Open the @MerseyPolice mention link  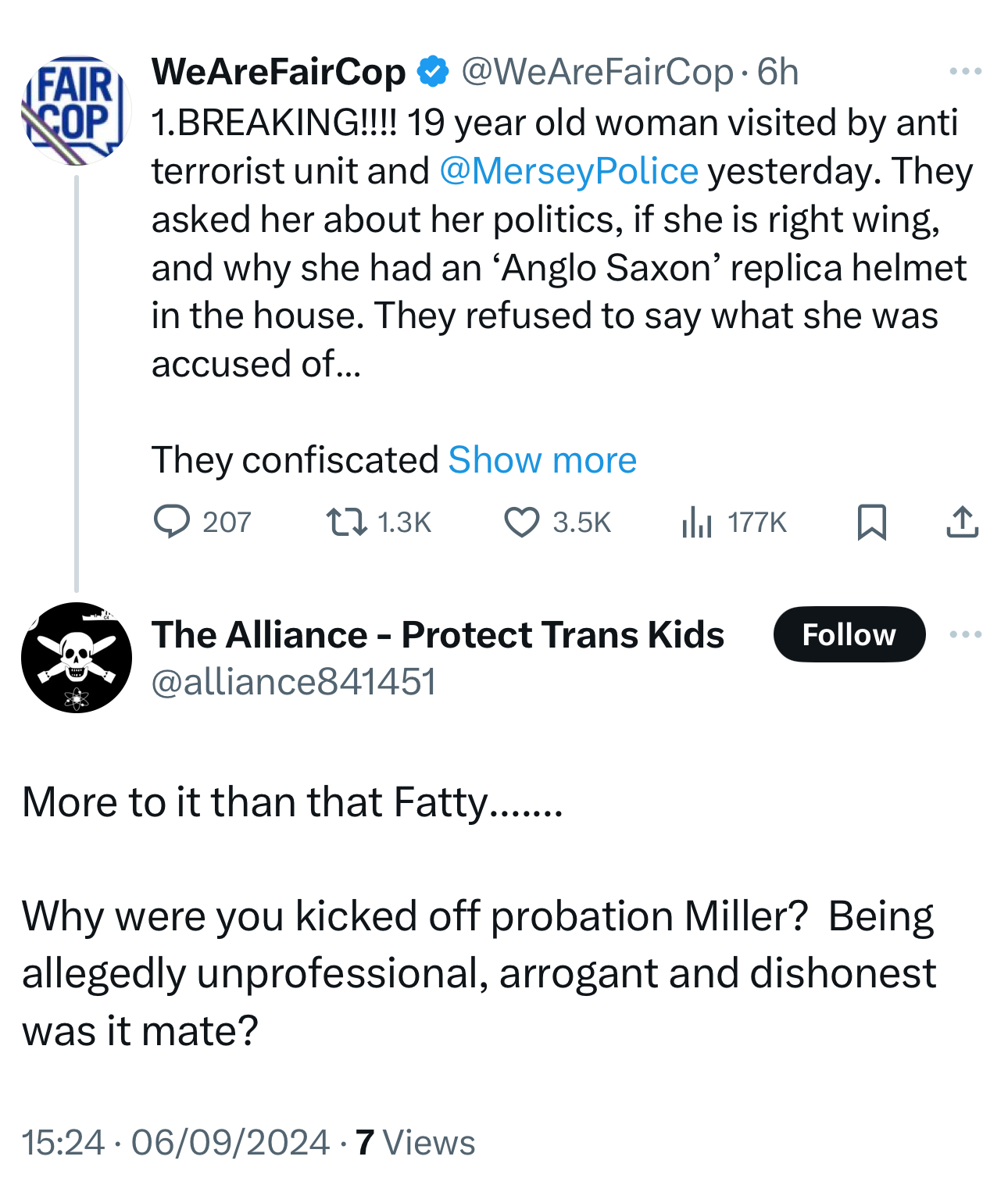click(x=569, y=171)
